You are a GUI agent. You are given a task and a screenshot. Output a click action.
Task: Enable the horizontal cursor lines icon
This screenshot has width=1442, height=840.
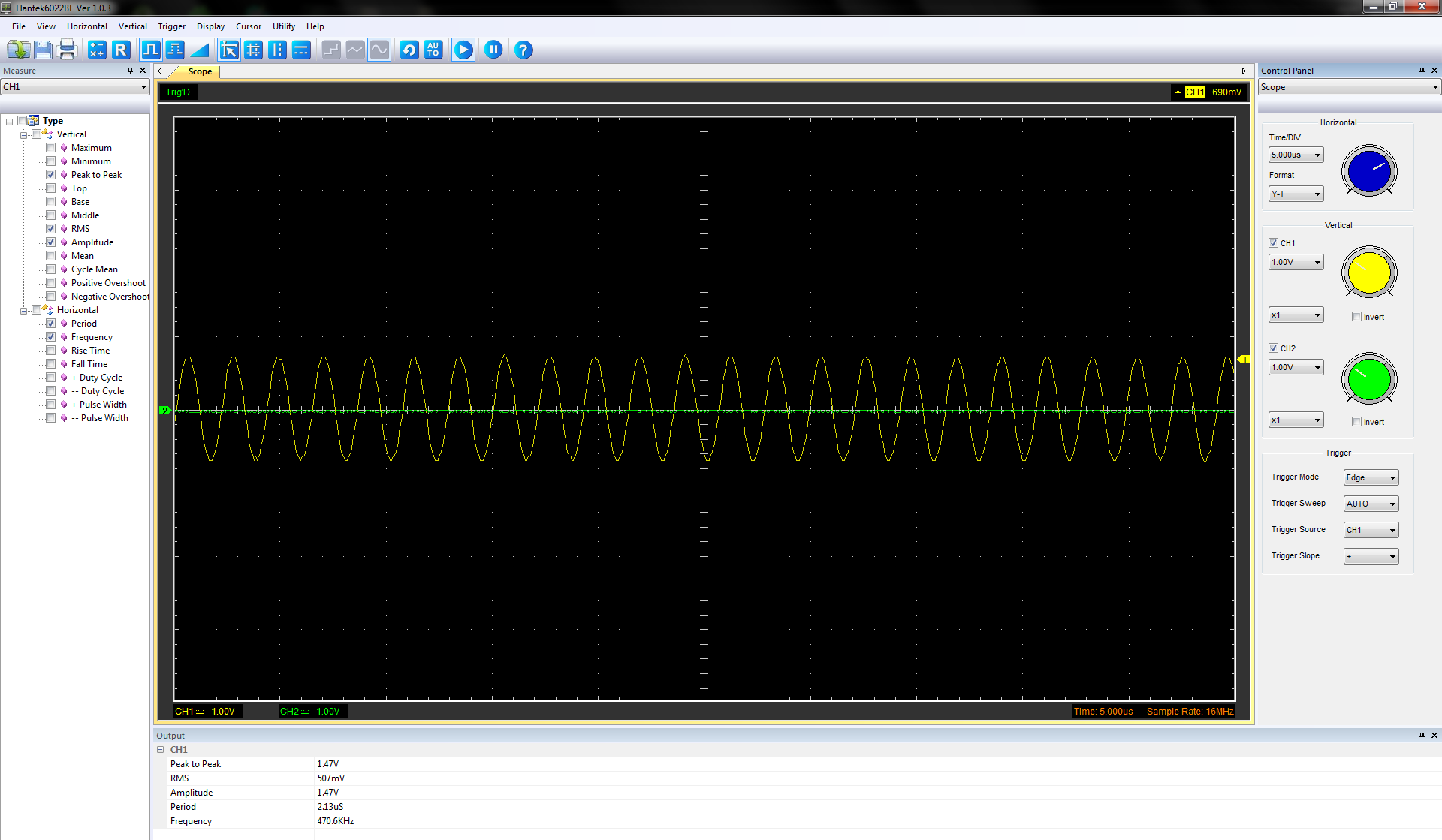click(x=301, y=50)
